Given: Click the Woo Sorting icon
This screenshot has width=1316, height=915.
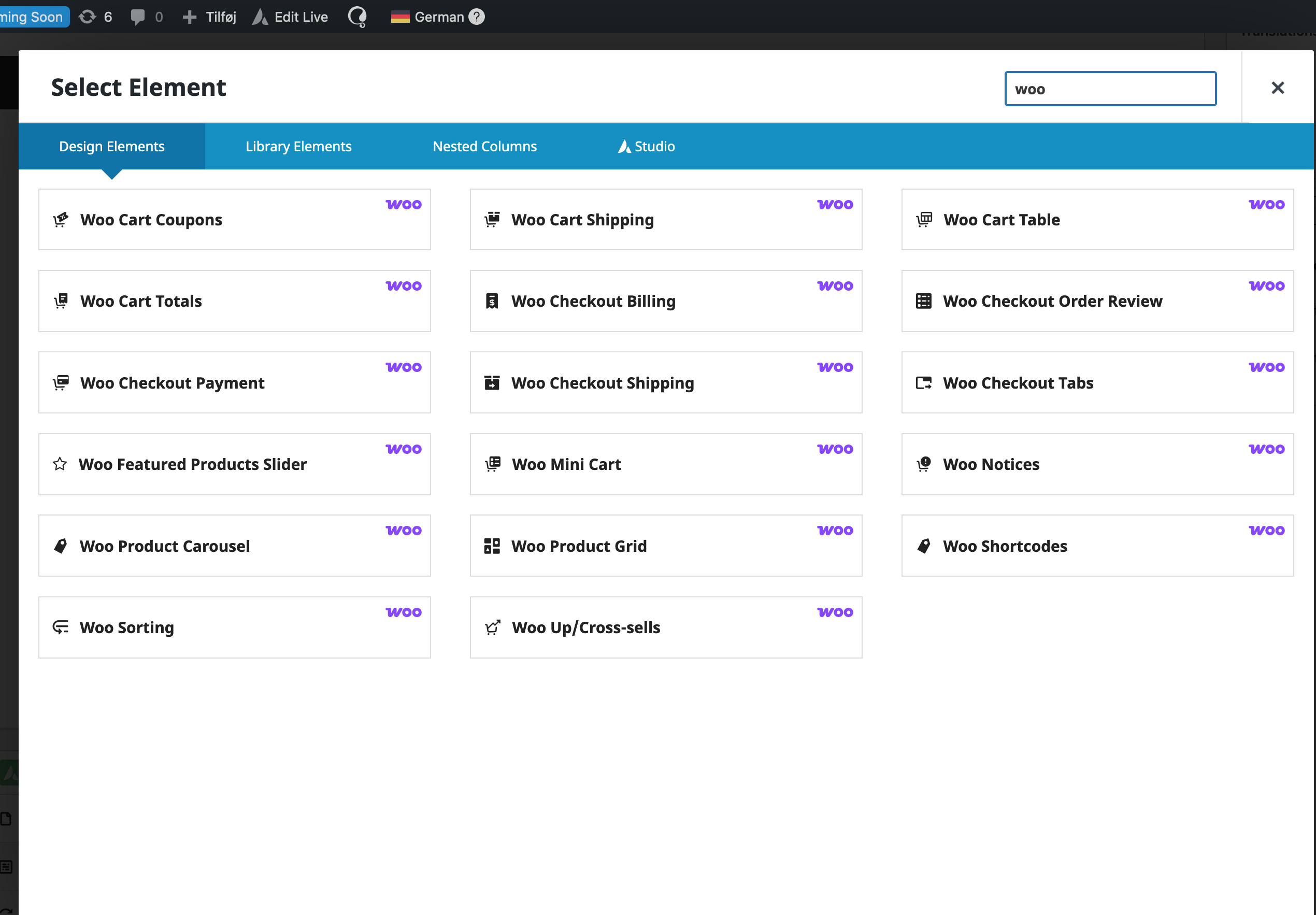Looking at the screenshot, I should point(60,627).
